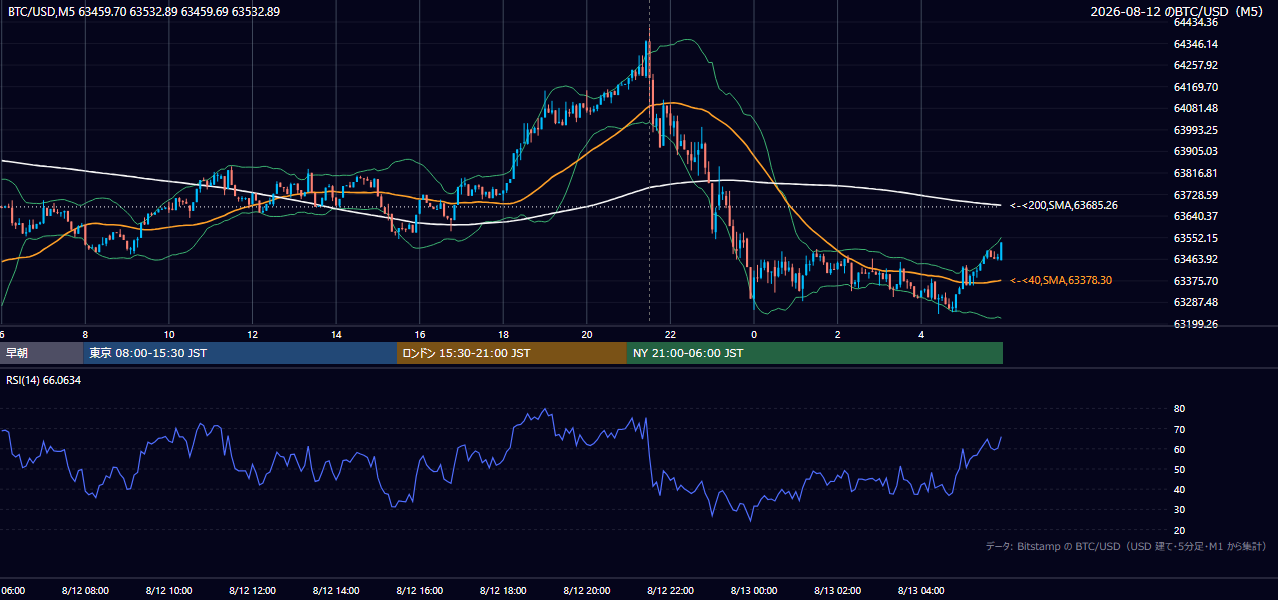Click hour tick 22 below price chart
The width and height of the screenshot is (1278, 600).
[671, 334]
